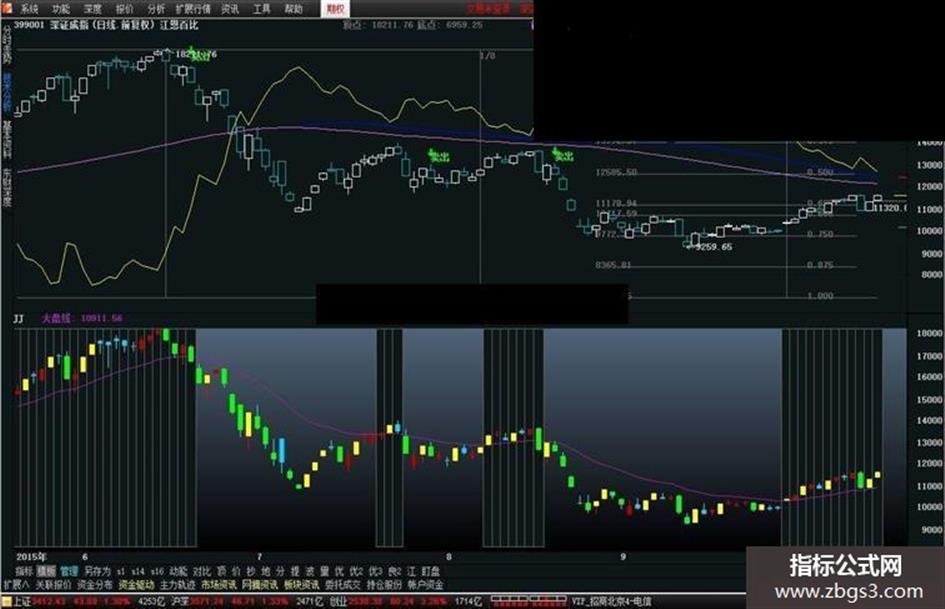Open the 技术分析 sidebar tab on left

tap(7, 92)
